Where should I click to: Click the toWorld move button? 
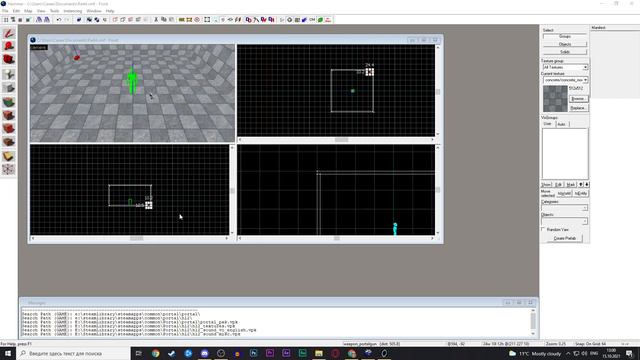point(564,193)
